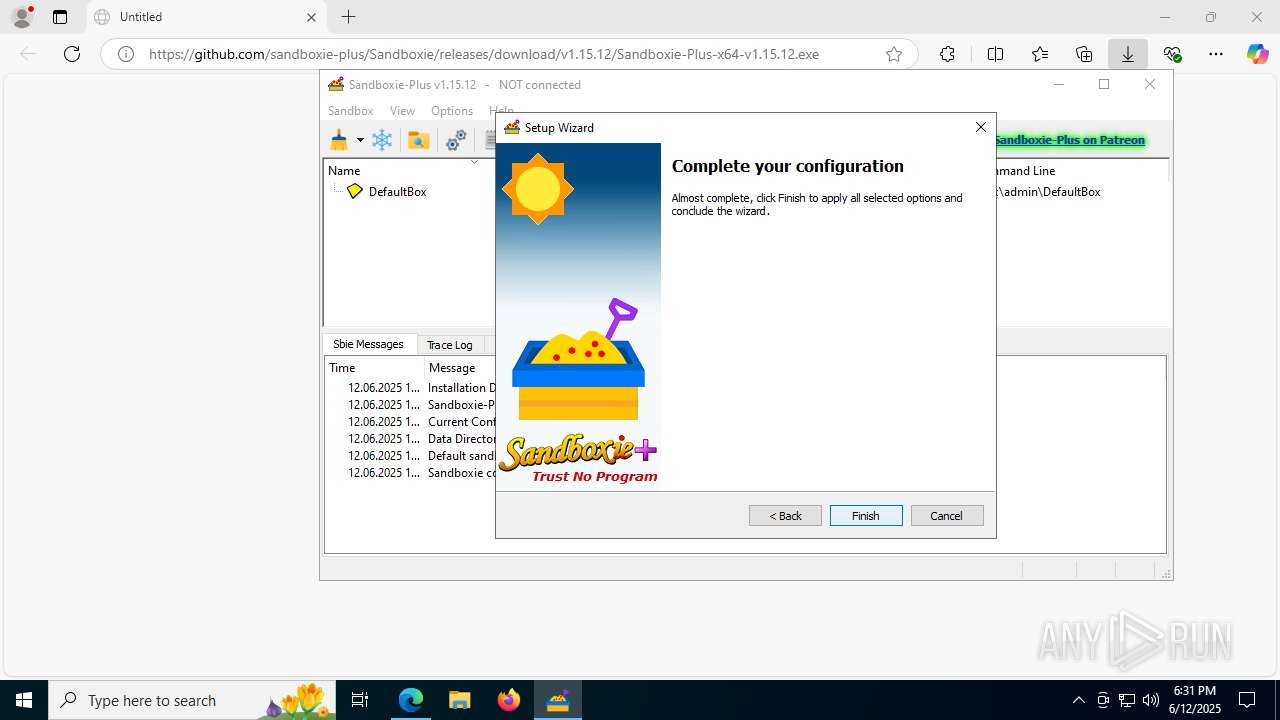
Task: Open the View menu in Sandboxie-Plus
Action: coord(402,111)
